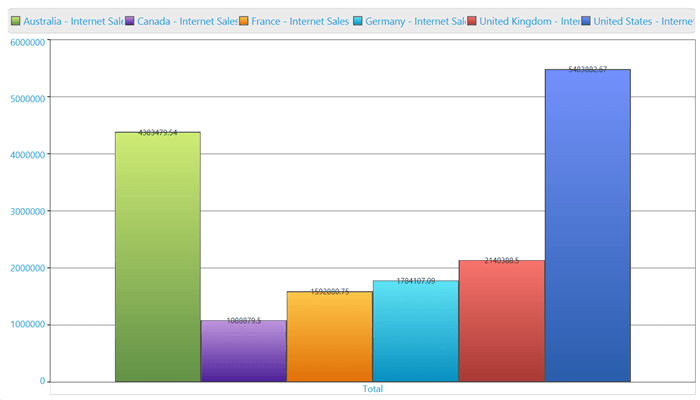Click the green Australia legend swatch
Image resolution: width=700 pixels, height=400 pixels.
16,21
